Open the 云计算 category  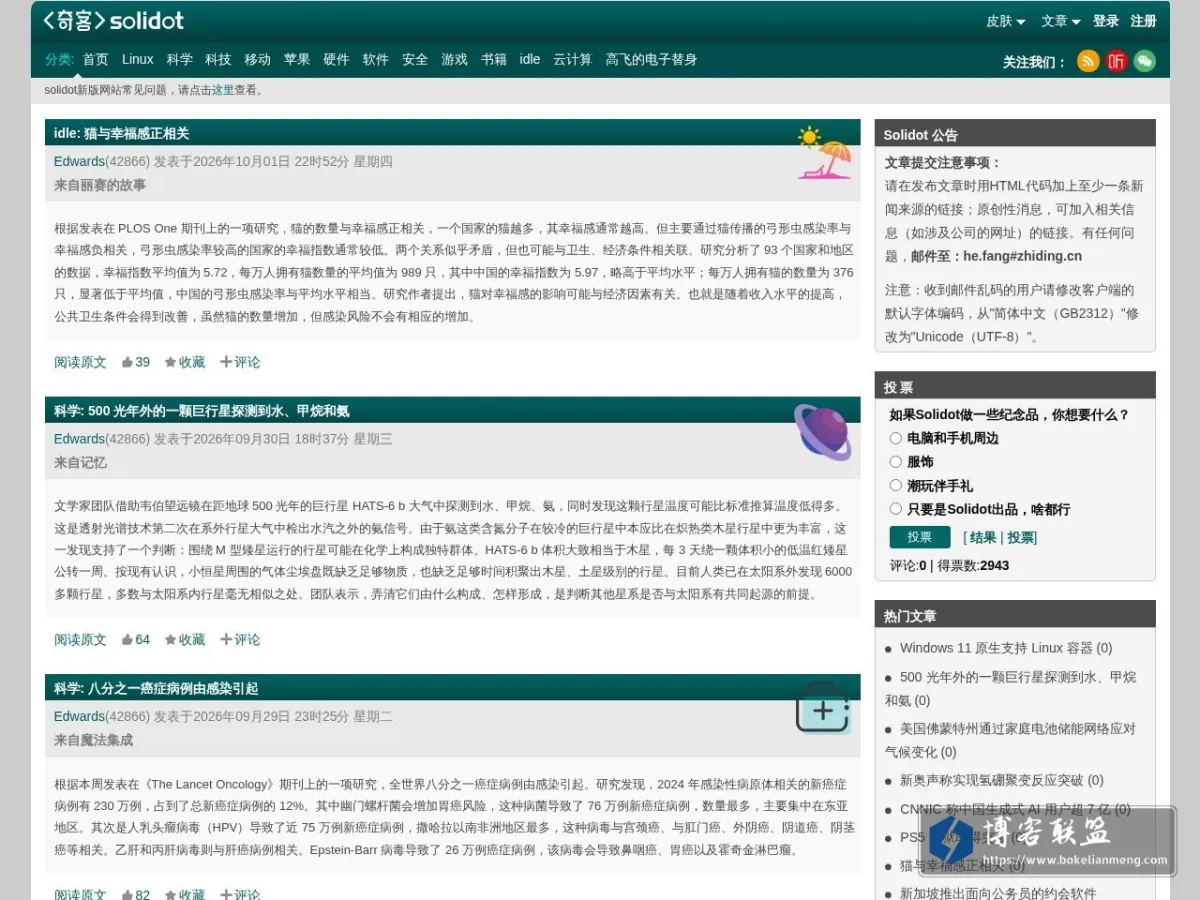coord(573,59)
